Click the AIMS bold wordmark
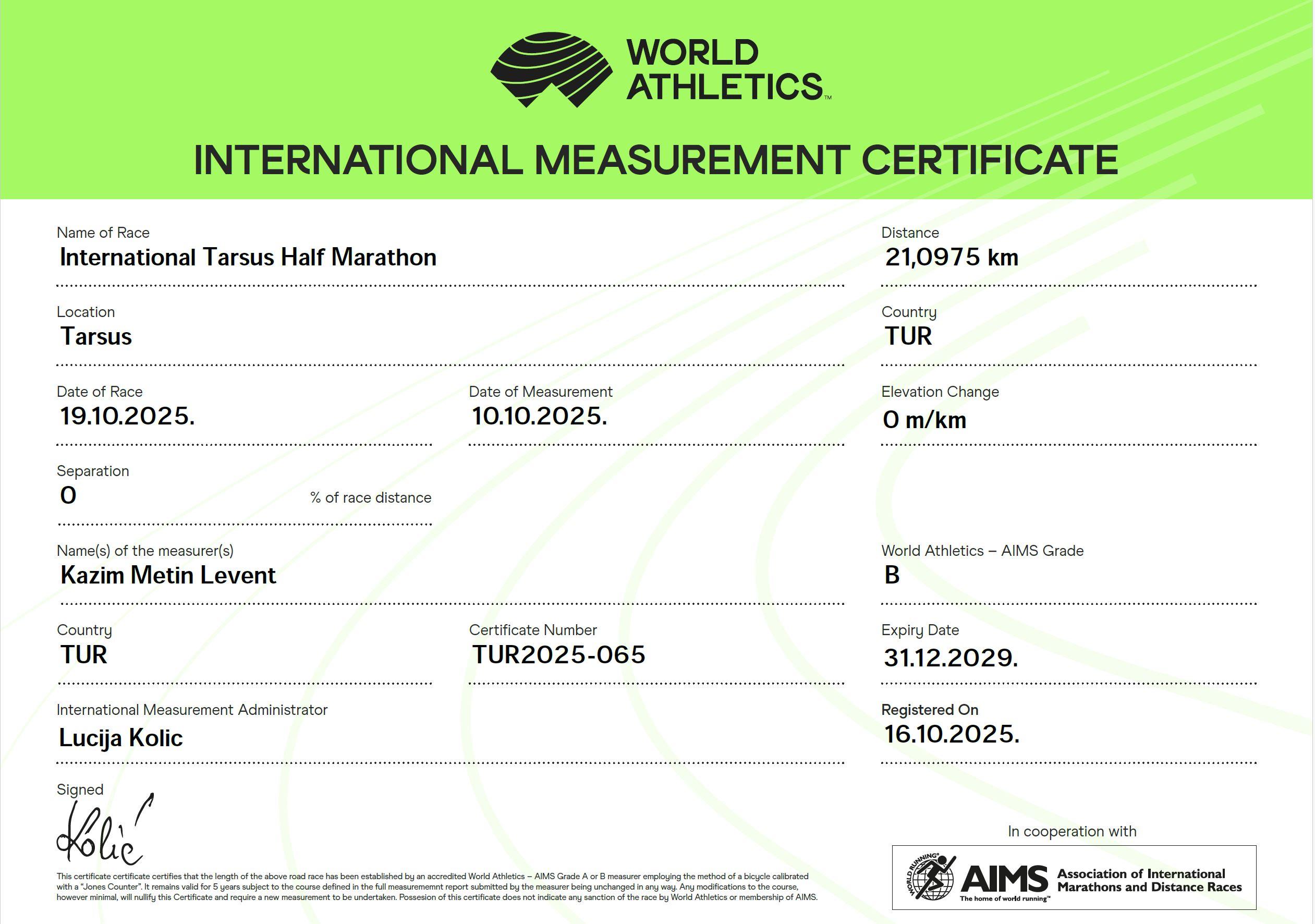Image resolution: width=1315 pixels, height=924 pixels. coord(1005,879)
